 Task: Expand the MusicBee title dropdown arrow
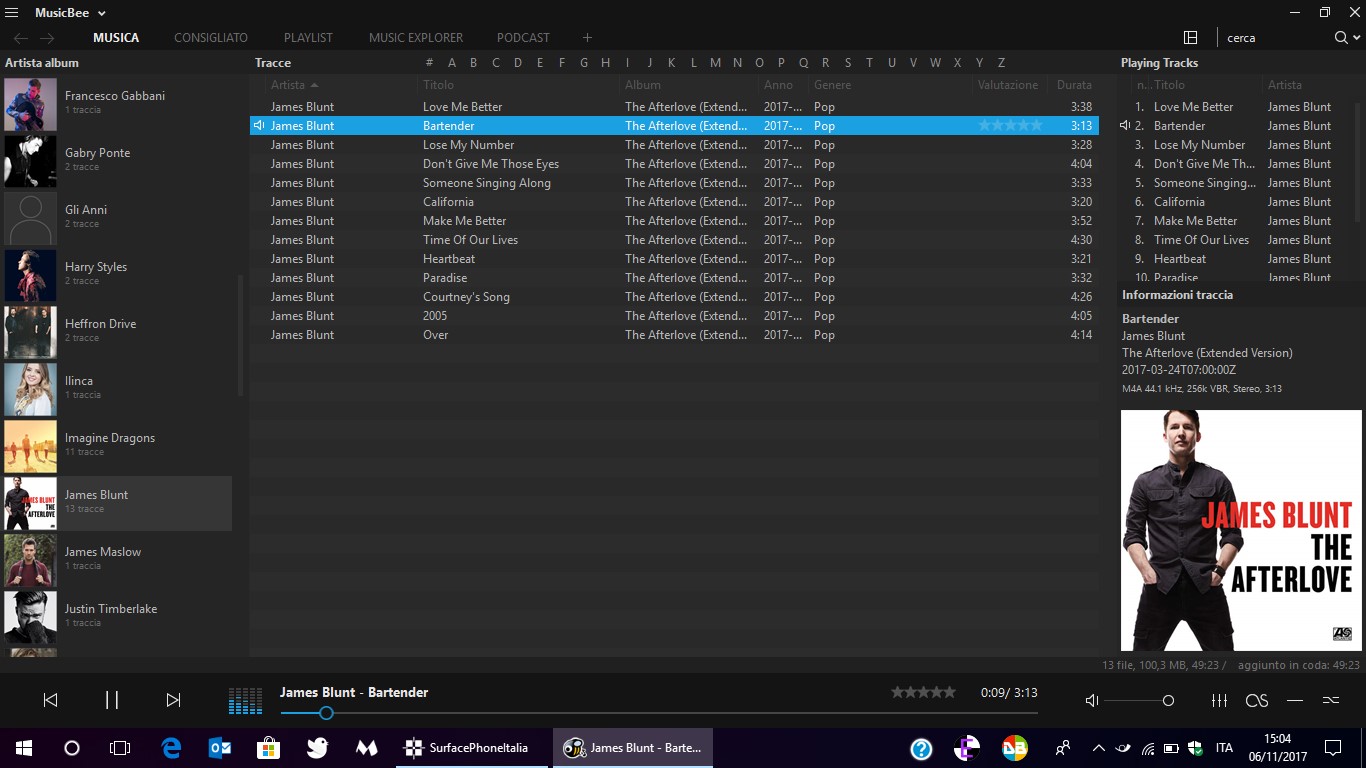101,14
